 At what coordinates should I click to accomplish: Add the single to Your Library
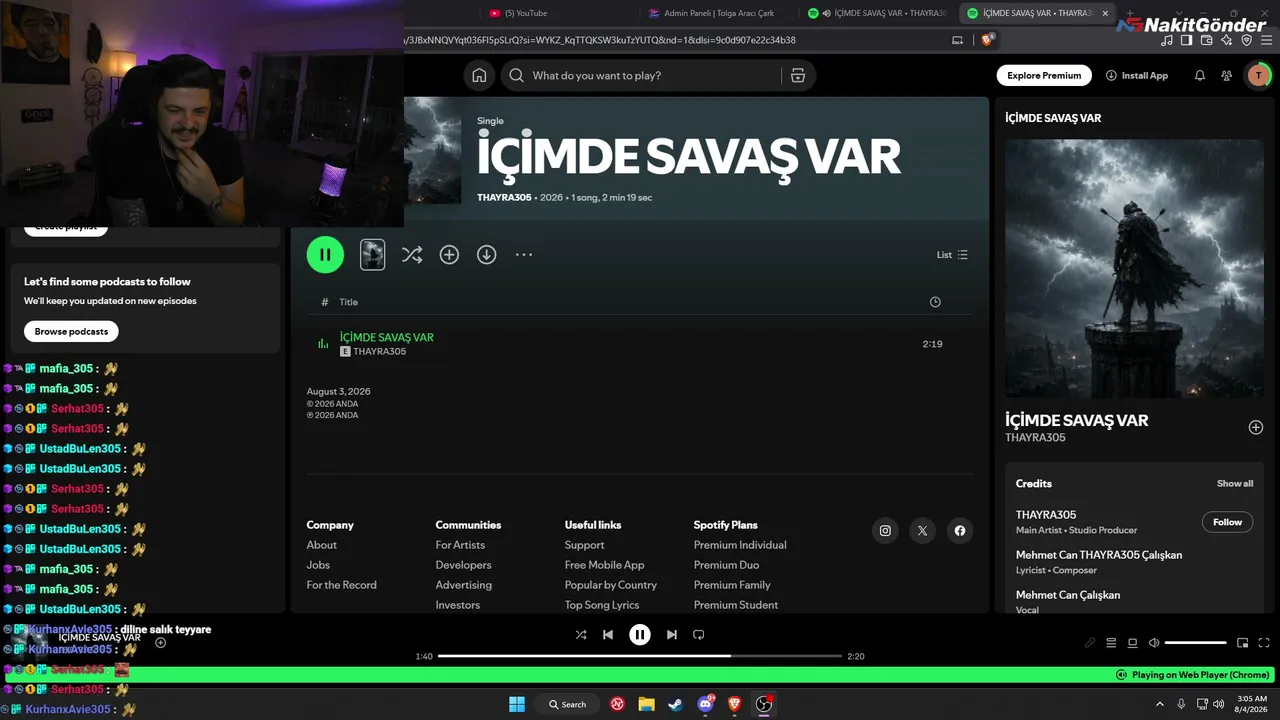449,255
